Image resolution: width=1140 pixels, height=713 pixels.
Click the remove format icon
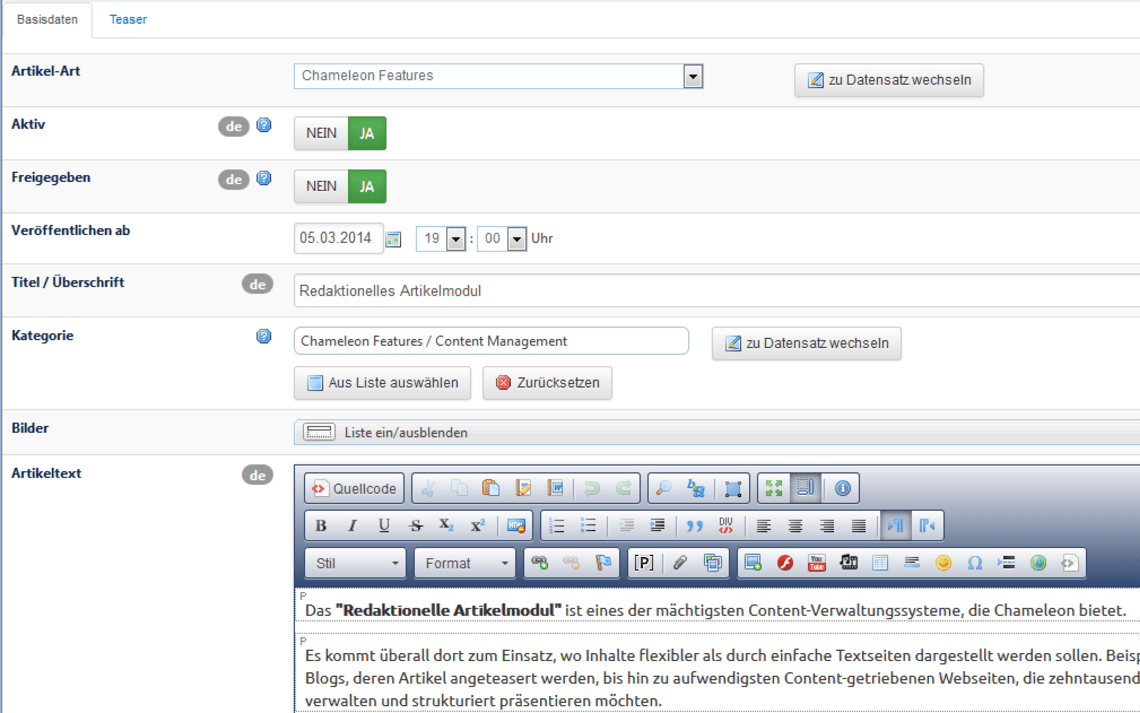(515, 525)
